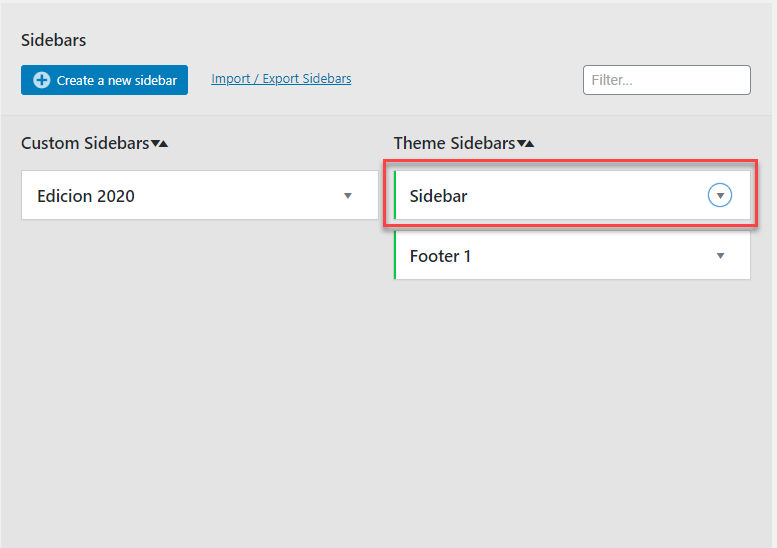The image size is (777, 548).
Task: Select the Footer 1 theme sidebar title
Action: point(440,256)
